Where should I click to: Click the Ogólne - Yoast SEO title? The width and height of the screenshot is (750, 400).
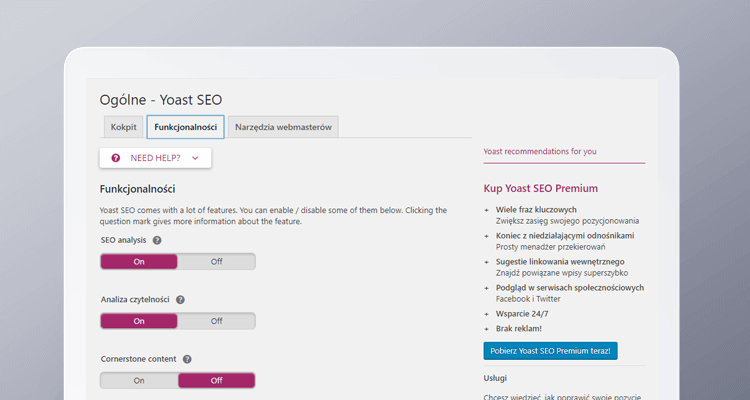coord(161,100)
